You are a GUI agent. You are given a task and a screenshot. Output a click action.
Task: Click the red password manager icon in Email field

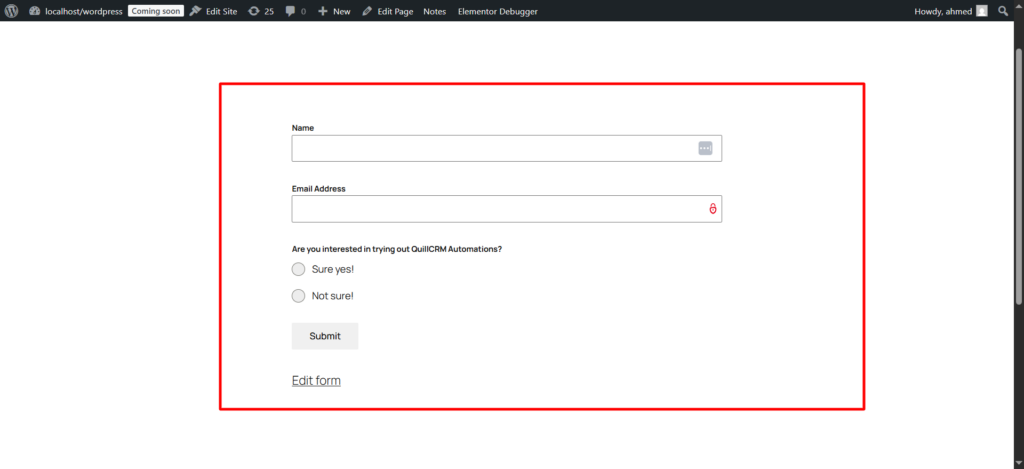713,209
